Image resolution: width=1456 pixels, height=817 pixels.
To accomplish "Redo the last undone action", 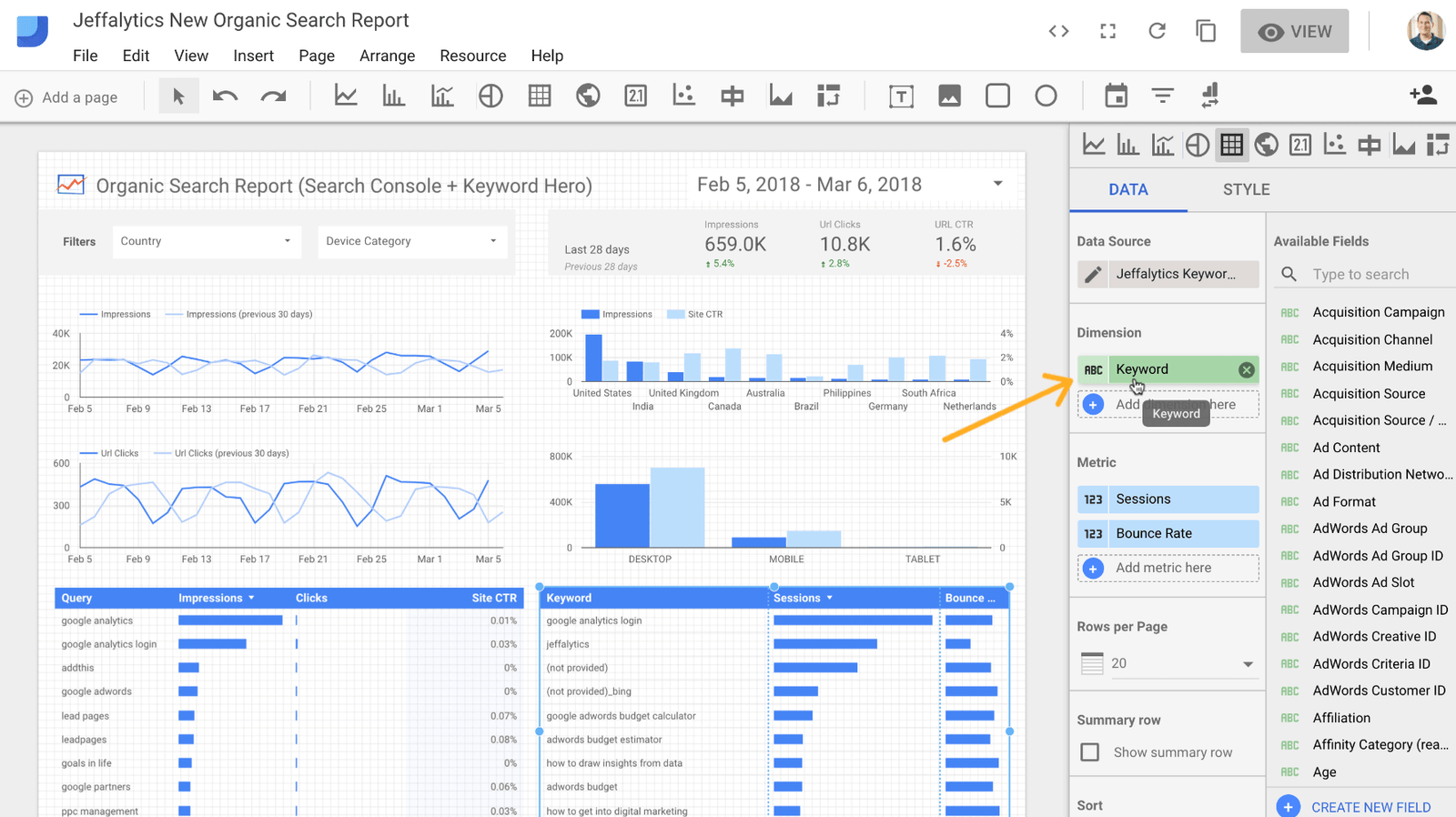I will (x=273, y=96).
